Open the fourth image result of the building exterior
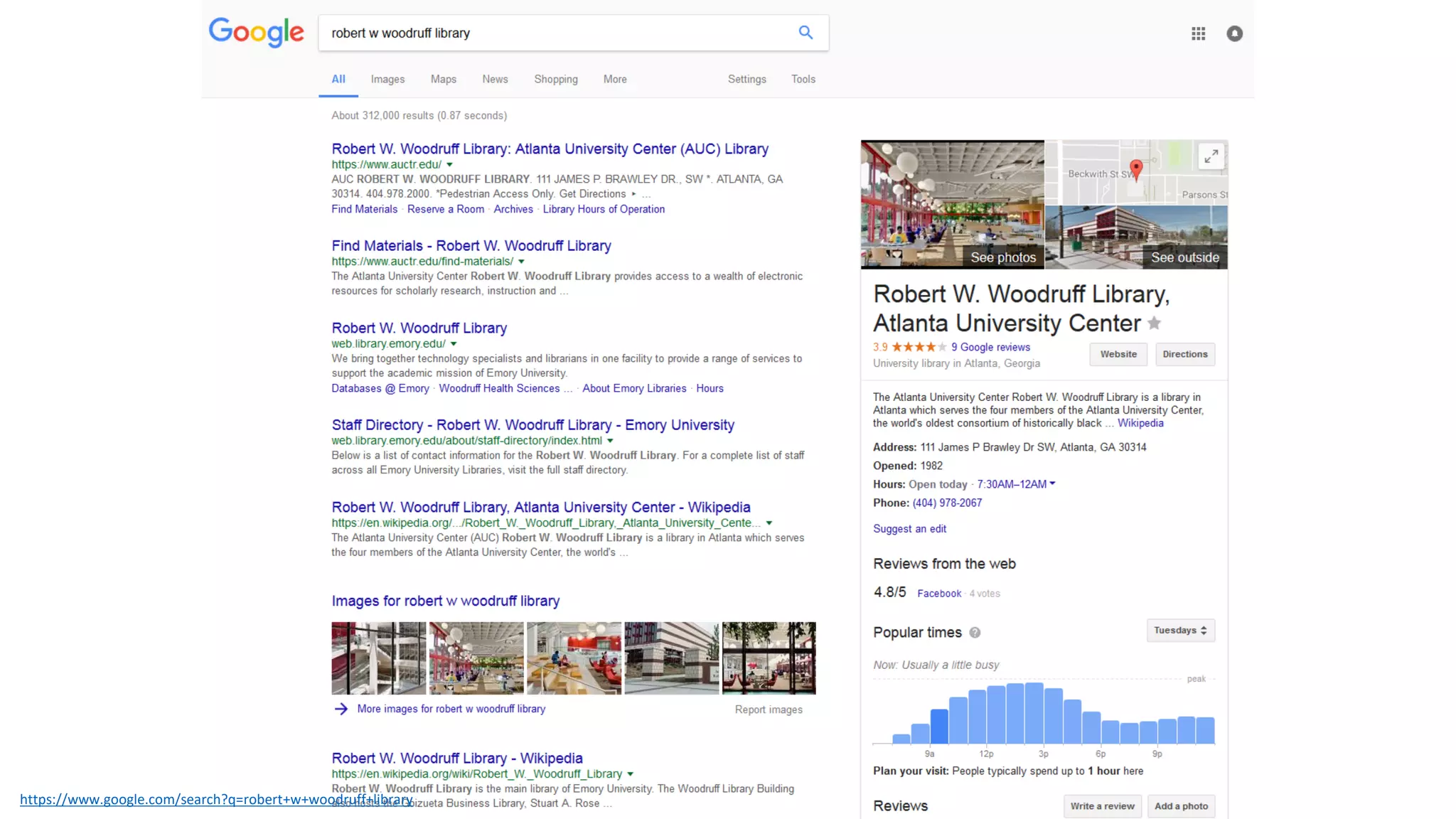Screen dimensions: 1456x819 671,658
